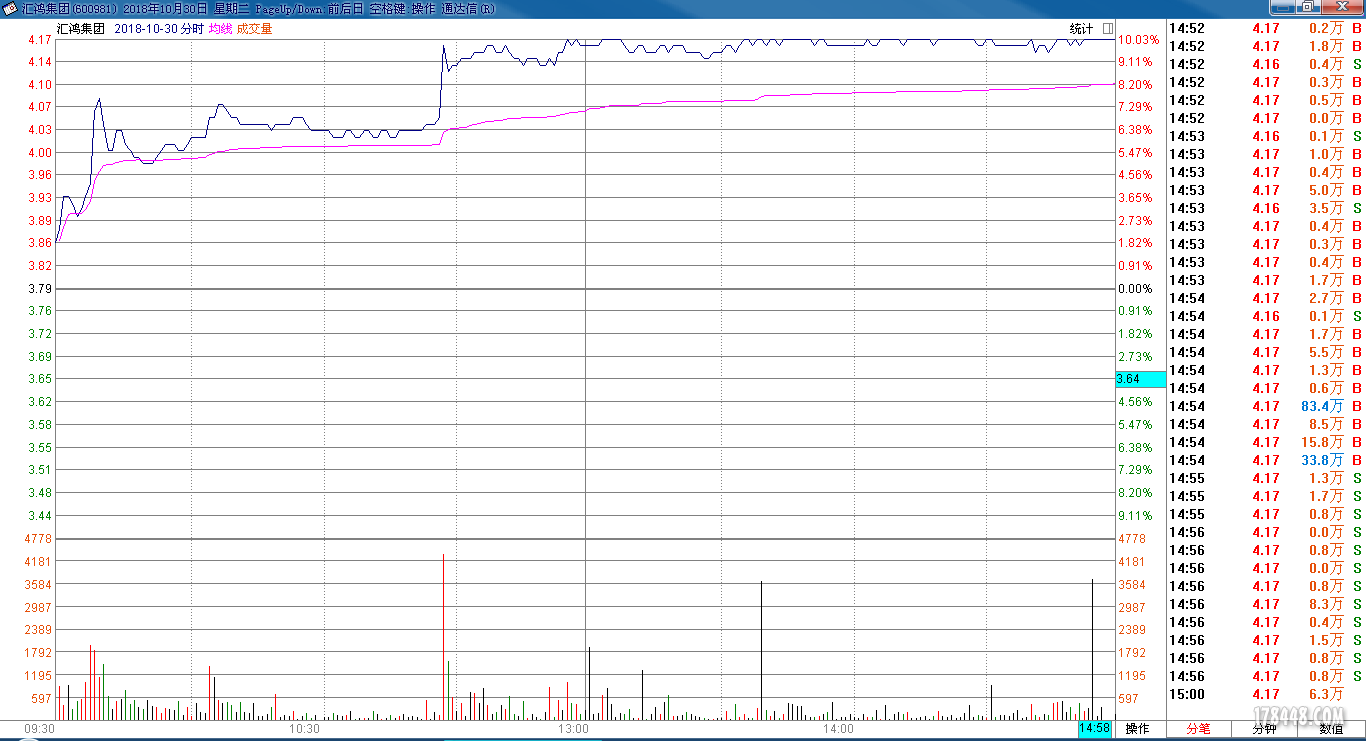Click the 14:00 label on the time axis
Viewport: 1366px width, 741px height.
pyautogui.click(x=838, y=729)
